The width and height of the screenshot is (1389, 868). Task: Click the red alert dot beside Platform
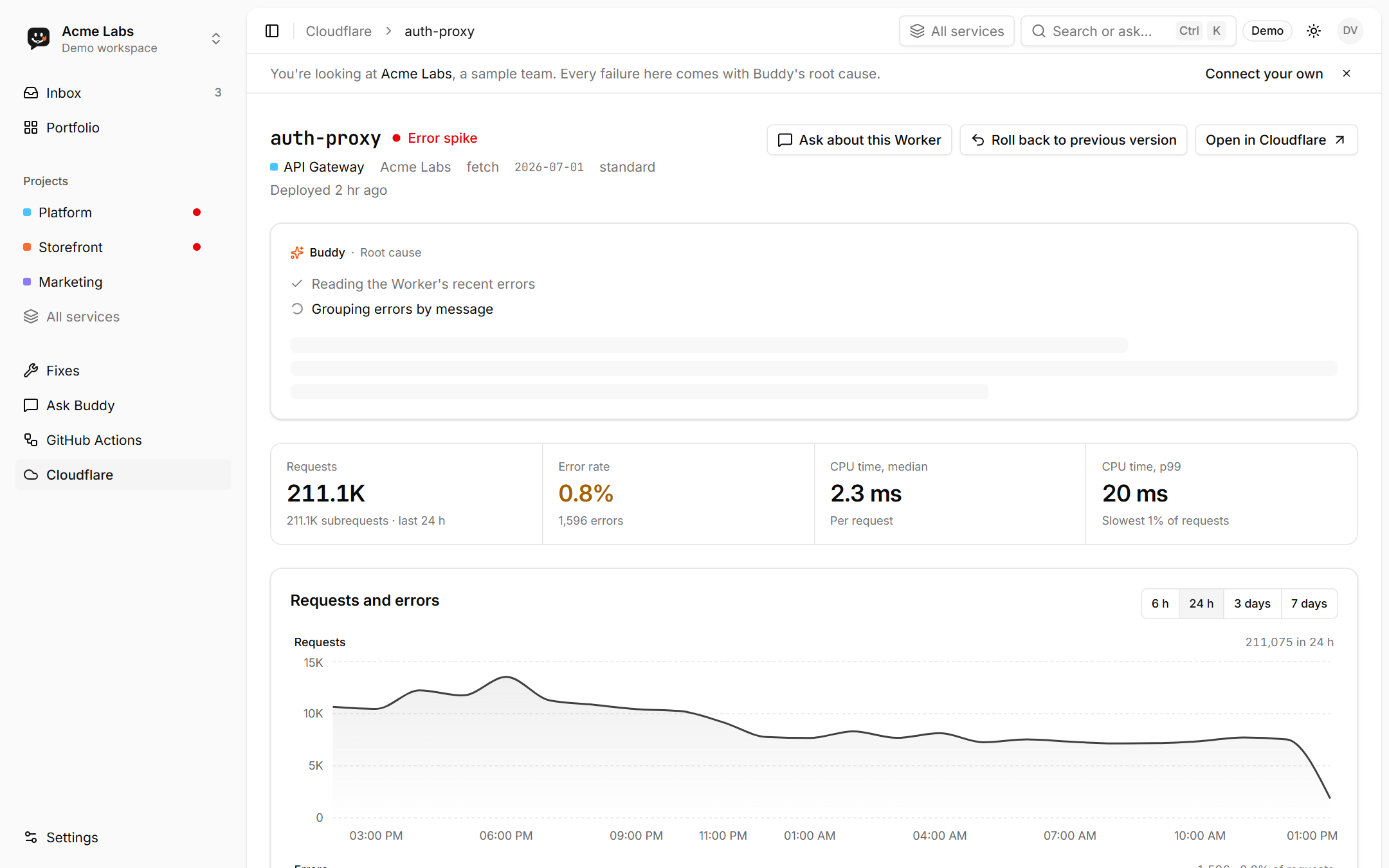(197, 212)
